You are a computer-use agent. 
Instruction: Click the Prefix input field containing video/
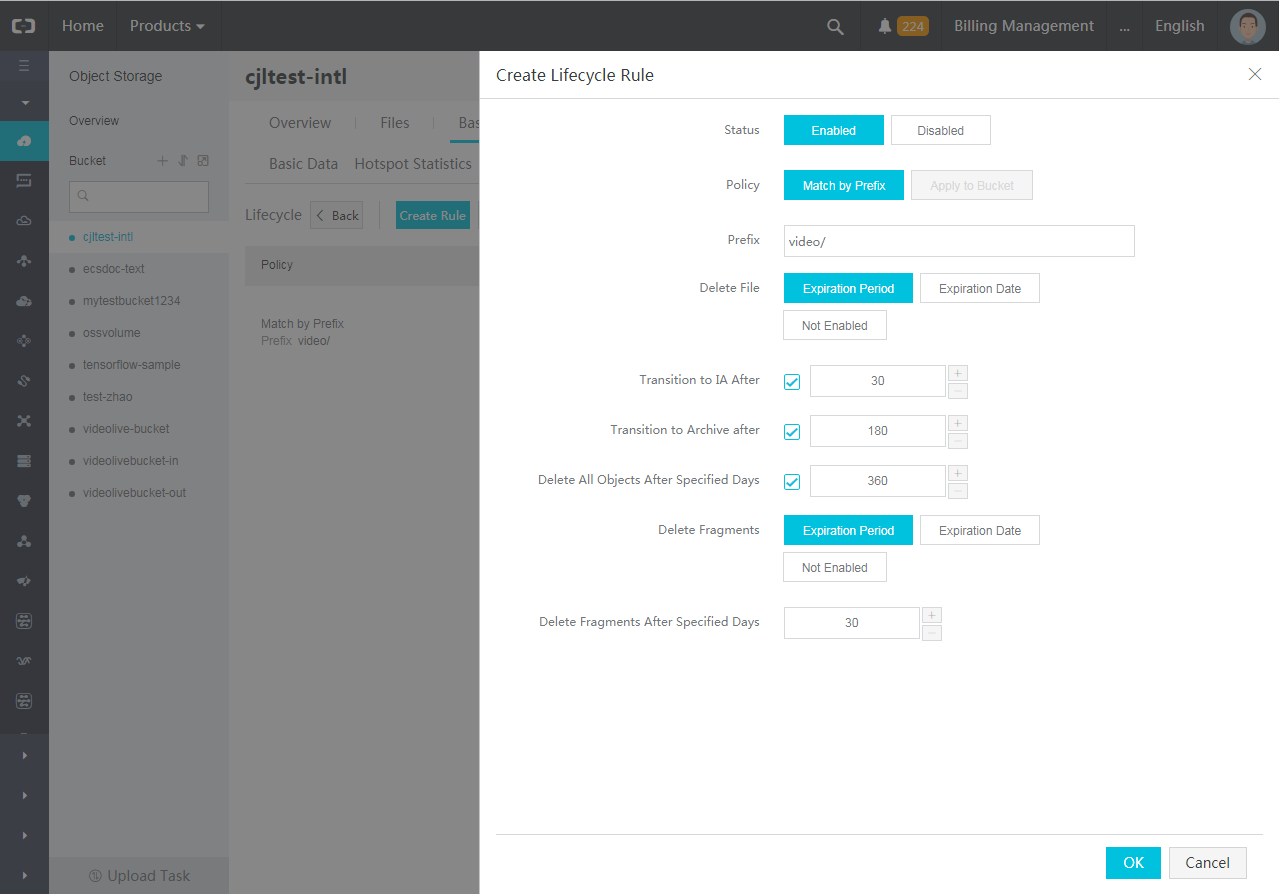958,241
